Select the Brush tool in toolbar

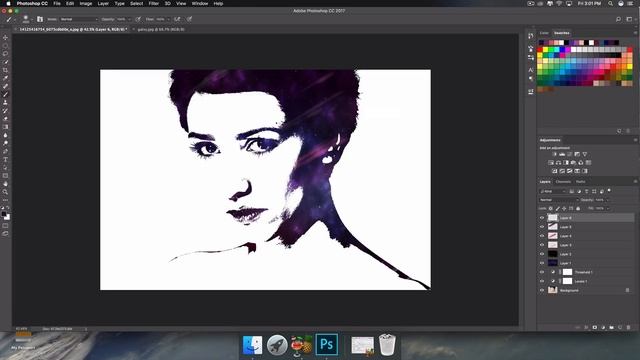click(5, 95)
